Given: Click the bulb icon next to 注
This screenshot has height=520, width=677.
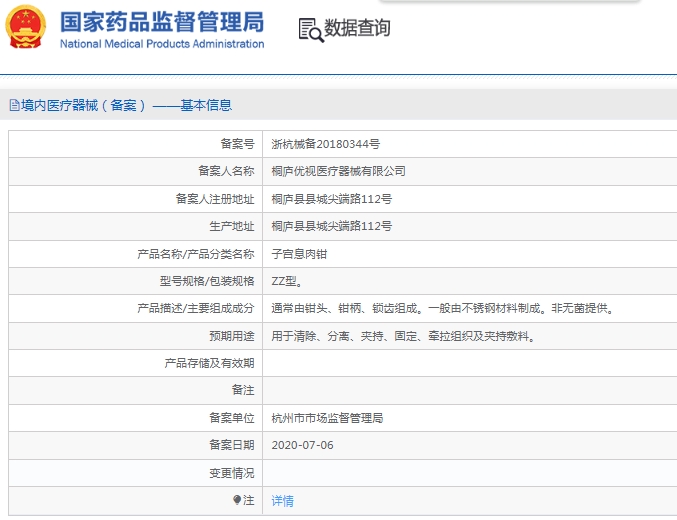Looking at the screenshot, I should pyautogui.click(x=237, y=500).
